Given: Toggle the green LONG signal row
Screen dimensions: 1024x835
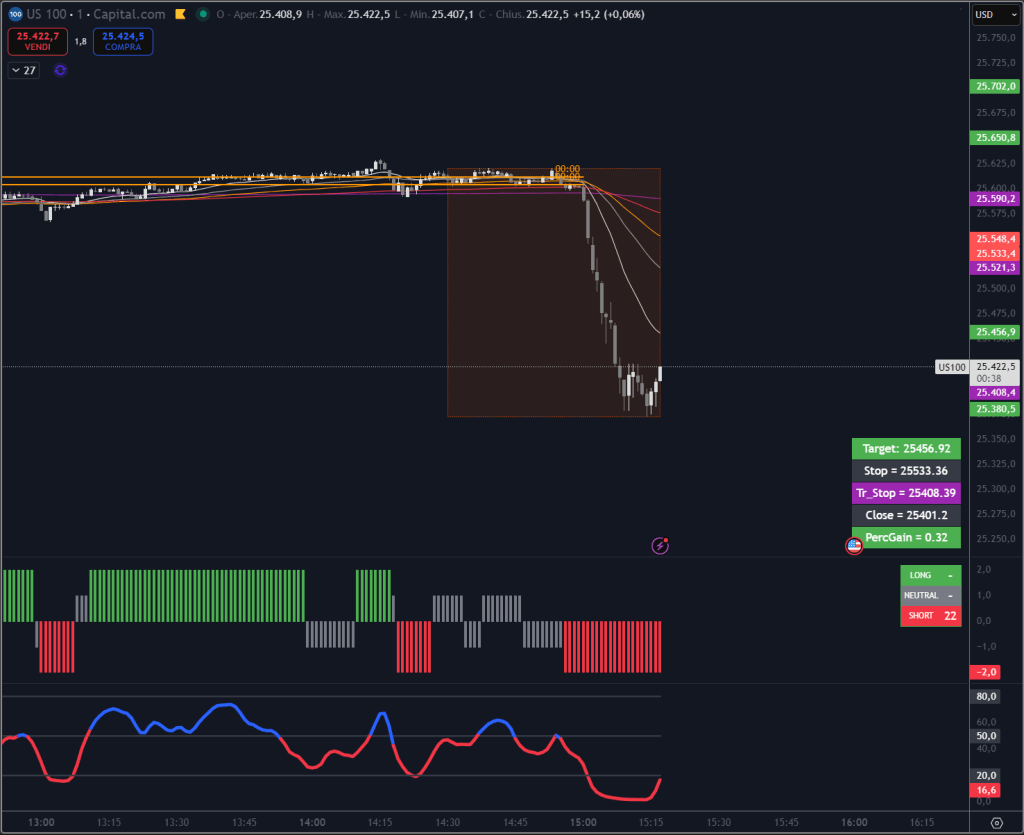Looking at the screenshot, I should click(x=930, y=575).
